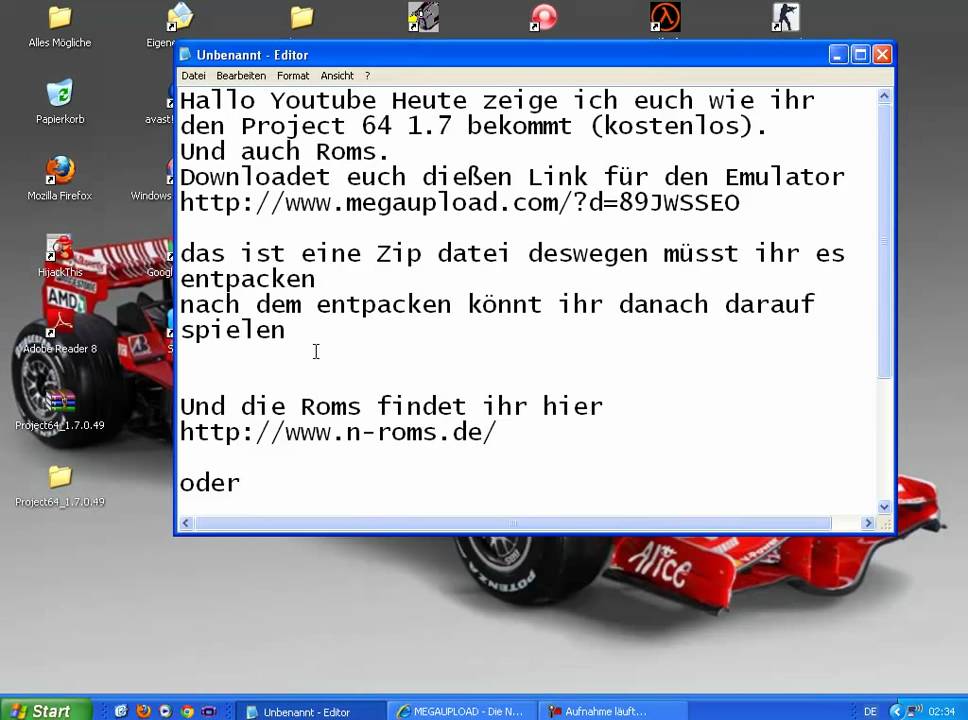968x720 pixels.
Task: Switch to Unbenannt - Editor taskbar button
Action: [x=311, y=711]
